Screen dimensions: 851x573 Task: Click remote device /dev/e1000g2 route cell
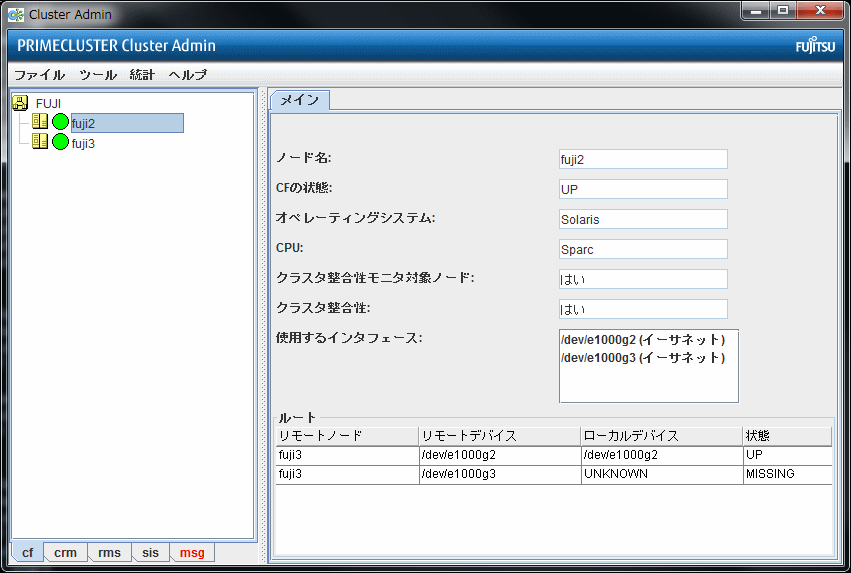(x=500, y=455)
